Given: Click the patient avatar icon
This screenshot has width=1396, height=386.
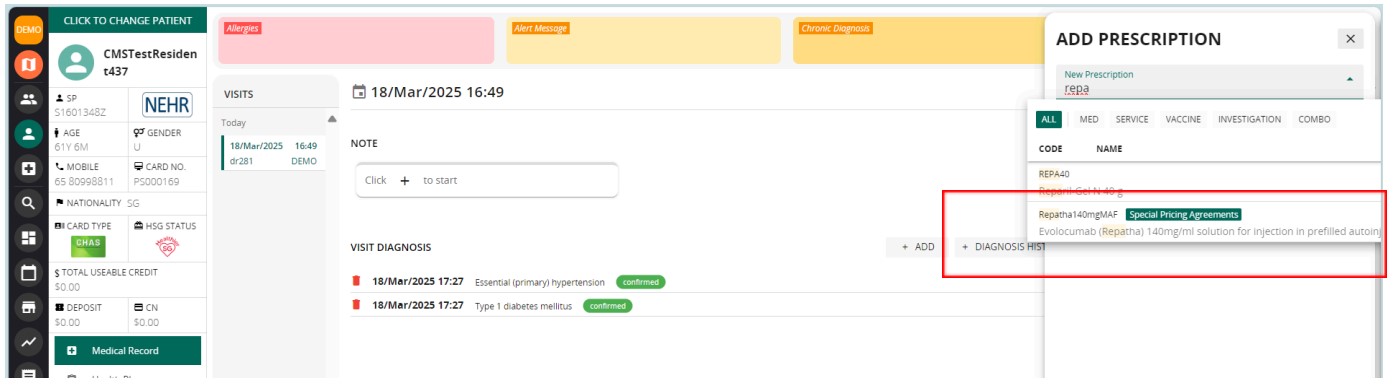Looking at the screenshot, I should point(76,63).
